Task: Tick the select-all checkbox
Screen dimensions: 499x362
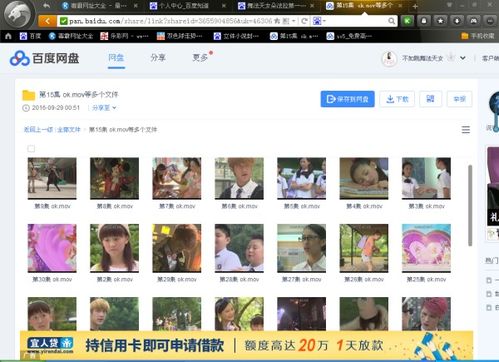Action: (x=31, y=149)
